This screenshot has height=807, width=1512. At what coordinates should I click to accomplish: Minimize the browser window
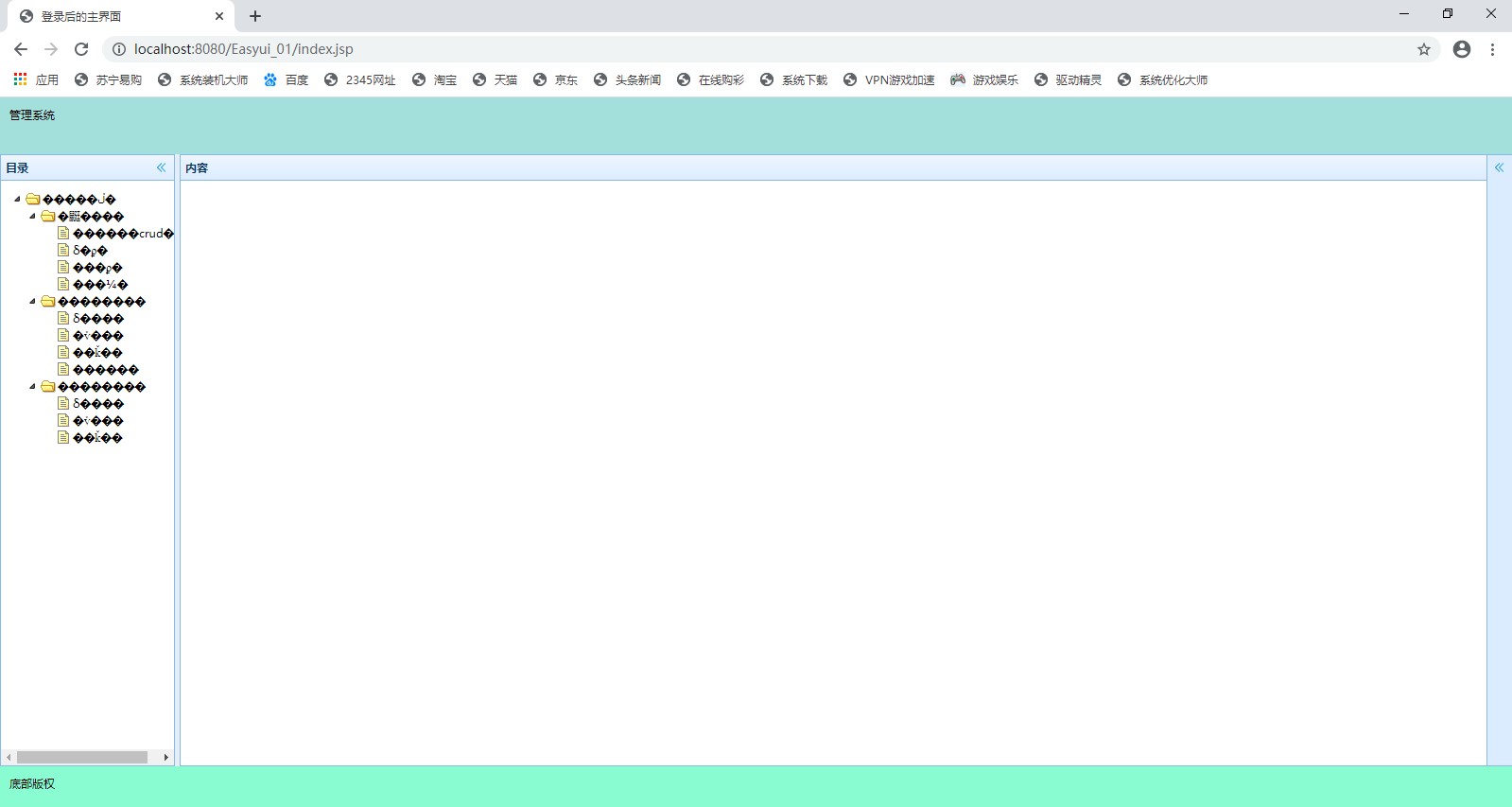[x=1404, y=14]
